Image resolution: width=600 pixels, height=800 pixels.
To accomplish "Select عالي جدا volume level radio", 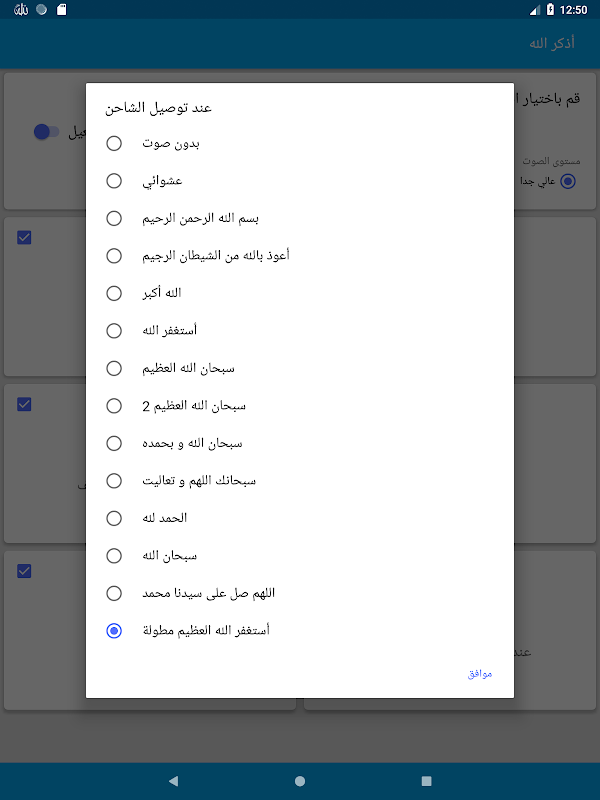I will (568, 181).
